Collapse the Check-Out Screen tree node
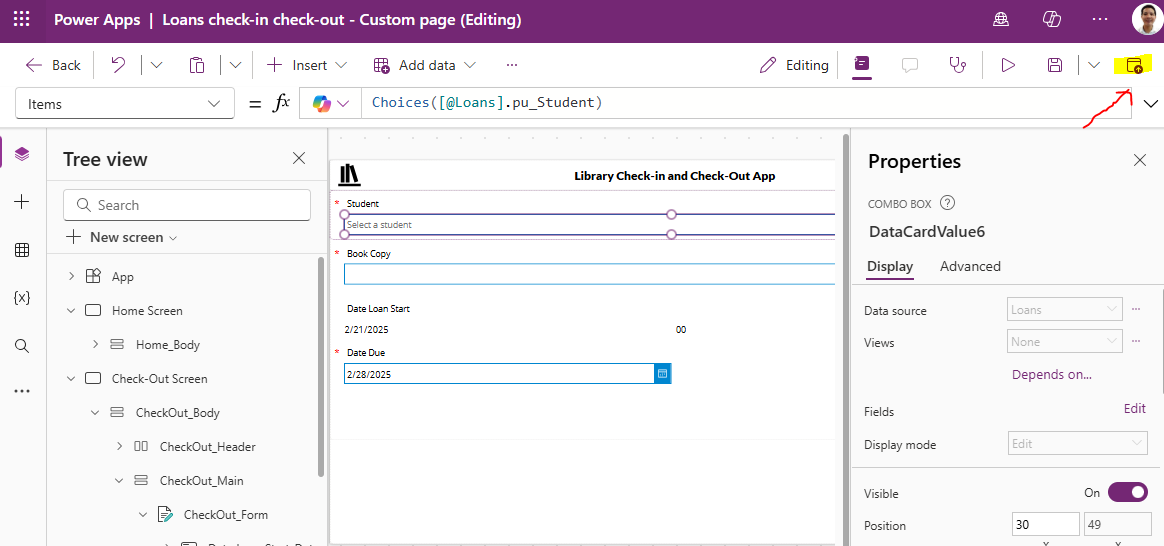 tap(71, 379)
